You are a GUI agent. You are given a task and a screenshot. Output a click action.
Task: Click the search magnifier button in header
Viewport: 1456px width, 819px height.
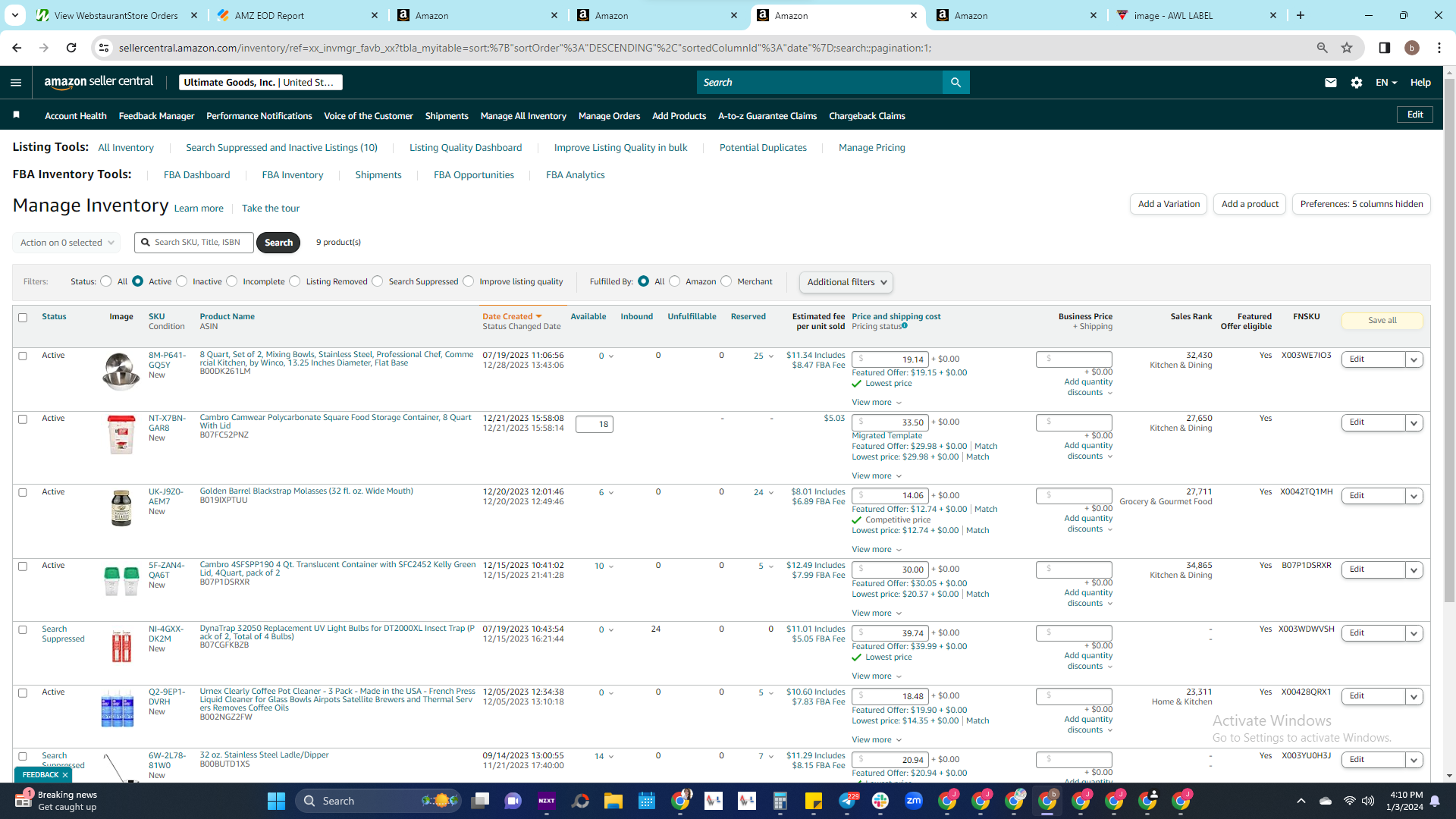pyautogui.click(x=955, y=83)
